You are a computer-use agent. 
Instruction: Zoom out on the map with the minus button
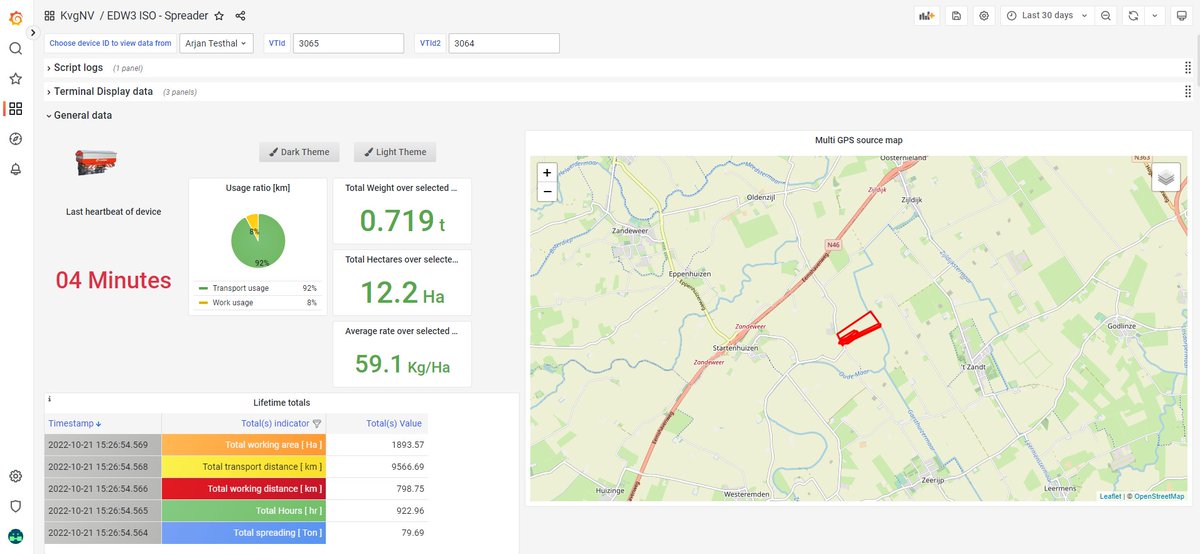click(x=547, y=192)
